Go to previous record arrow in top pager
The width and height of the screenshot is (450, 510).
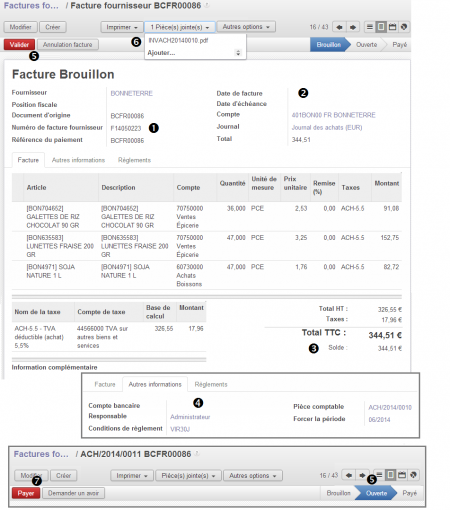click(x=339, y=27)
